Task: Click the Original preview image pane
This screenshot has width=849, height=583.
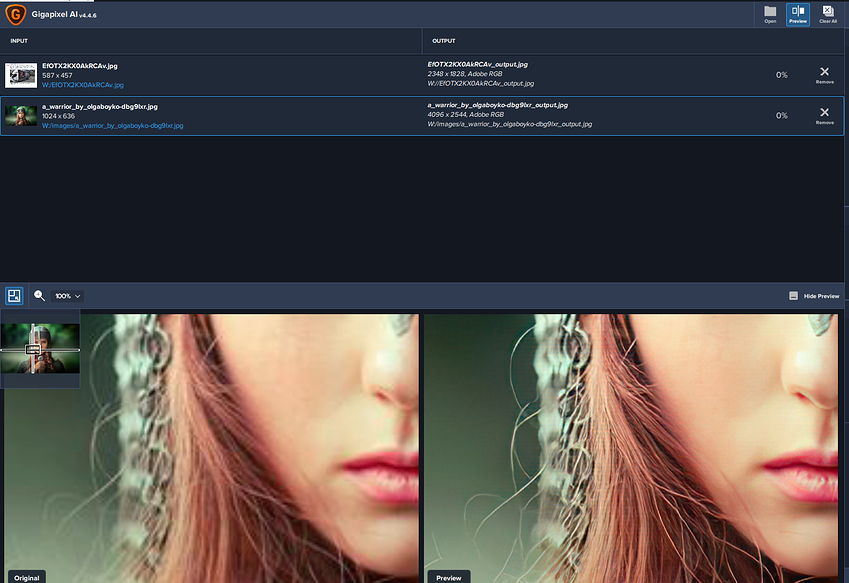Action: point(212,448)
